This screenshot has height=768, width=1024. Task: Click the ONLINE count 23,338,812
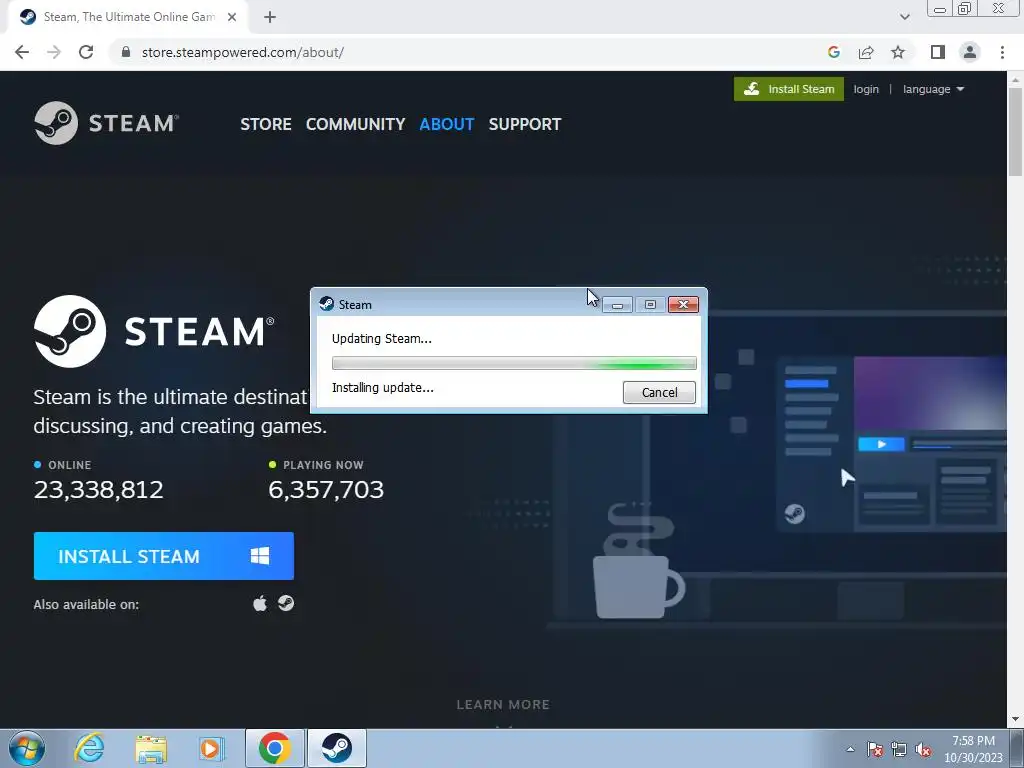(x=99, y=489)
